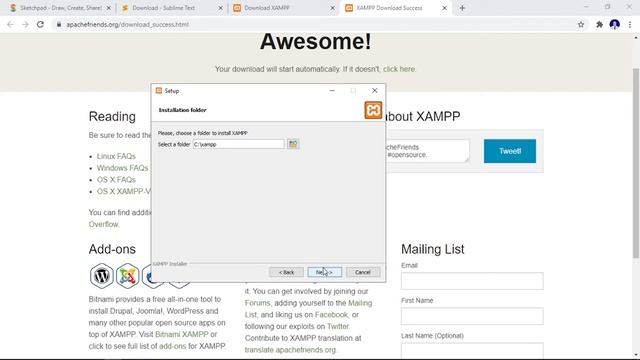Image resolution: width=640 pixels, height=360 pixels.
Task: Click the Mailing List heading
Action: click(432, 249)
